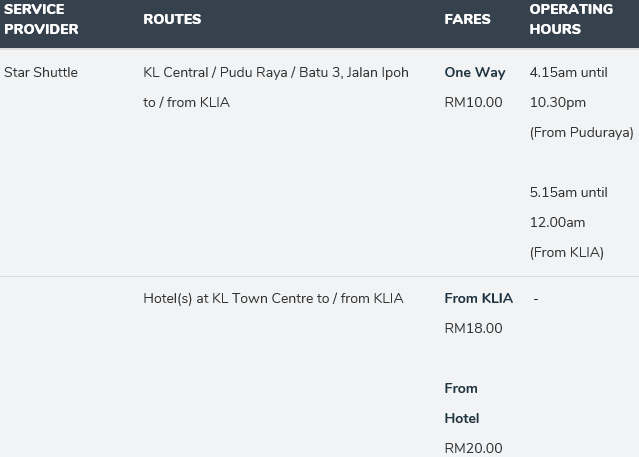Click the RM10.00 fare amount
Screen dimensions: 639x457
(473, 102)
